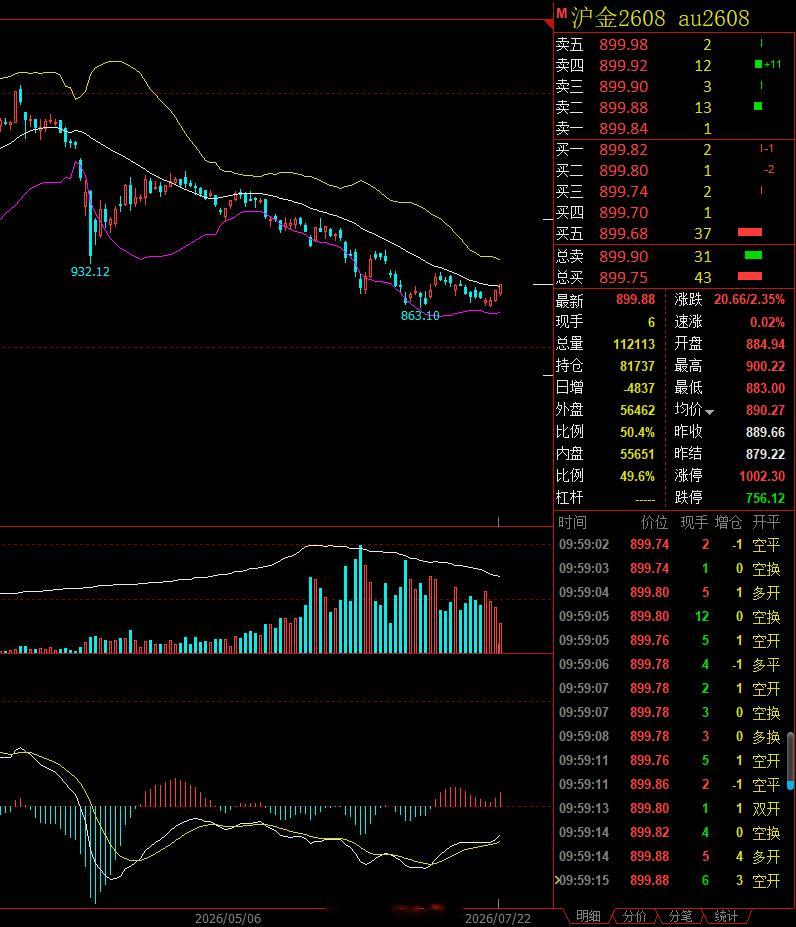Click the 跌停 value 756.12

click(765, 498)
